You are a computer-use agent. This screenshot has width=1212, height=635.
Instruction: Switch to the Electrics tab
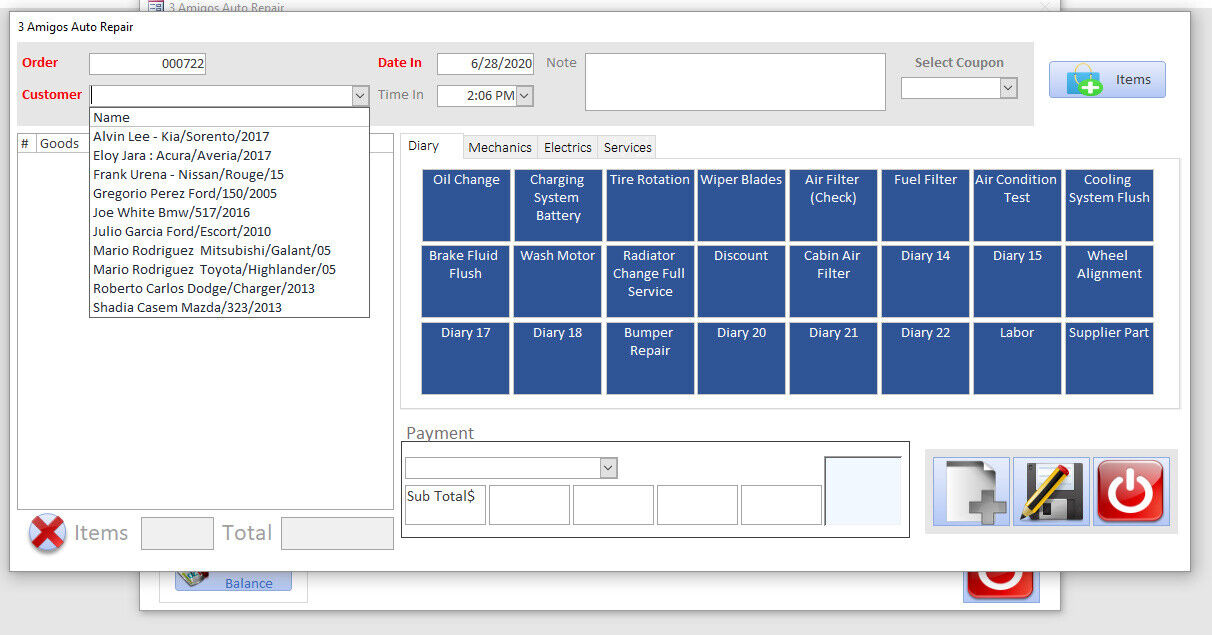point(567,147)
